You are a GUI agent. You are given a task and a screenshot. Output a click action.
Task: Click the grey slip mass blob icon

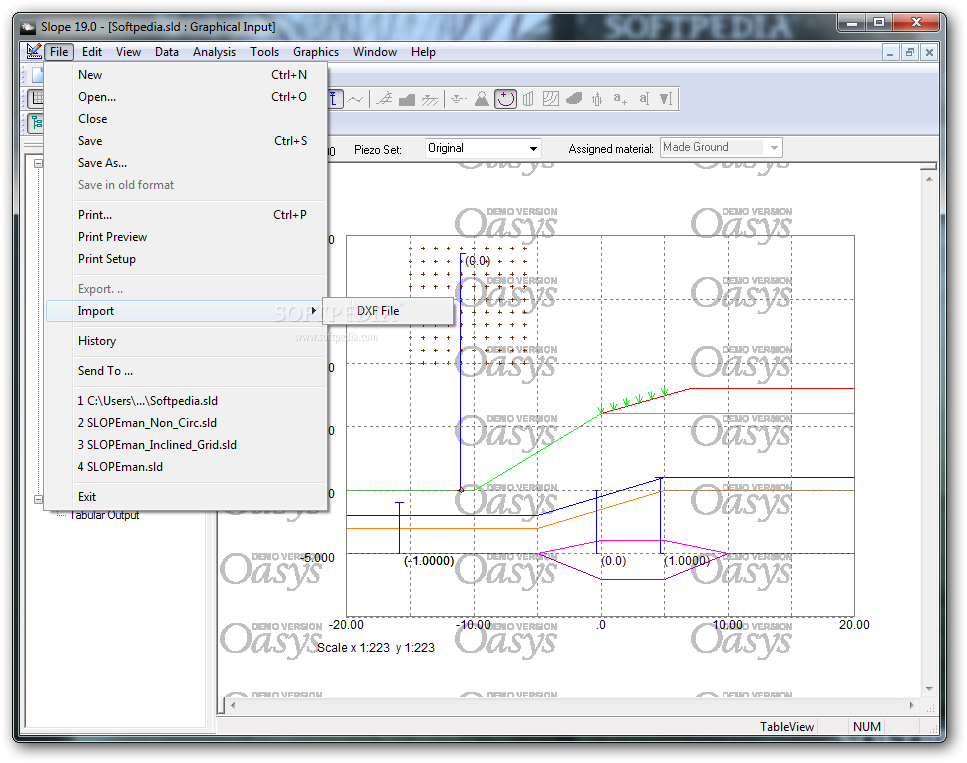(x=574, y=99)
